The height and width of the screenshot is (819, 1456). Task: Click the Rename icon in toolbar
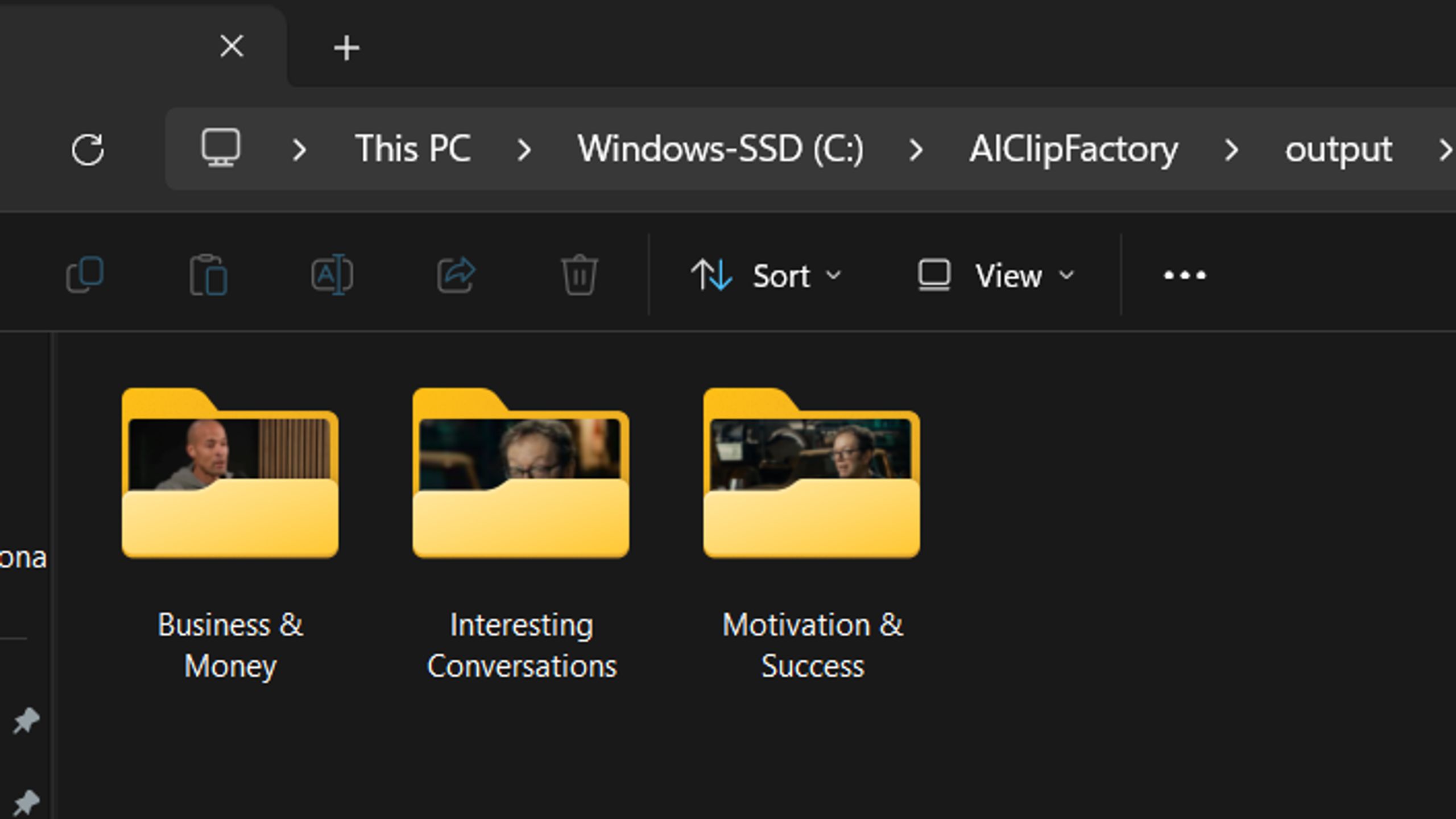332,275
